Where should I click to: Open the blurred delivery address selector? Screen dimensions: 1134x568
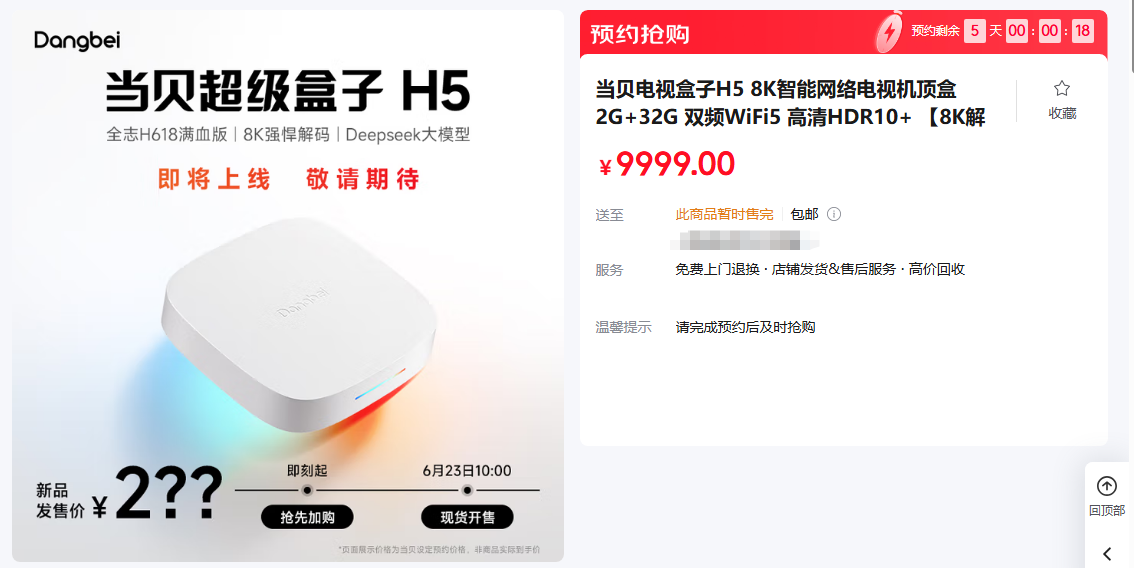click(745, 240)
